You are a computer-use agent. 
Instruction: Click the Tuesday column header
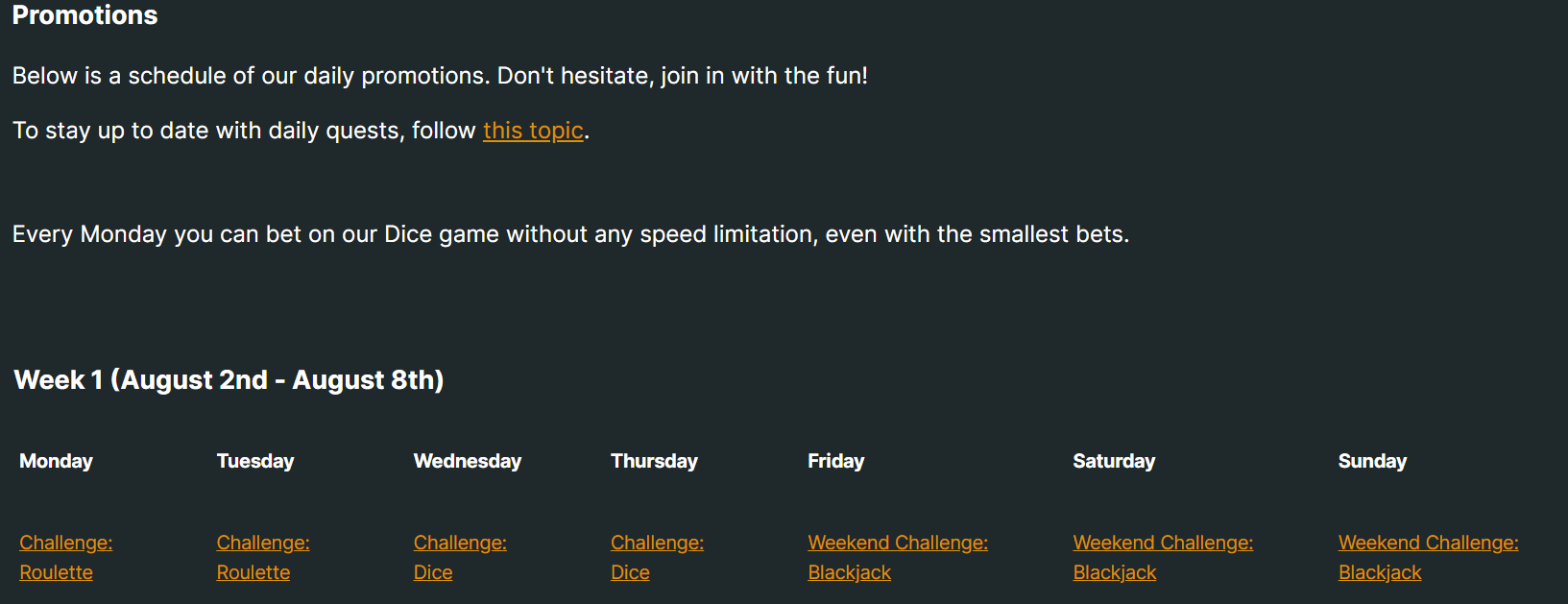click(x=255, y=461)
